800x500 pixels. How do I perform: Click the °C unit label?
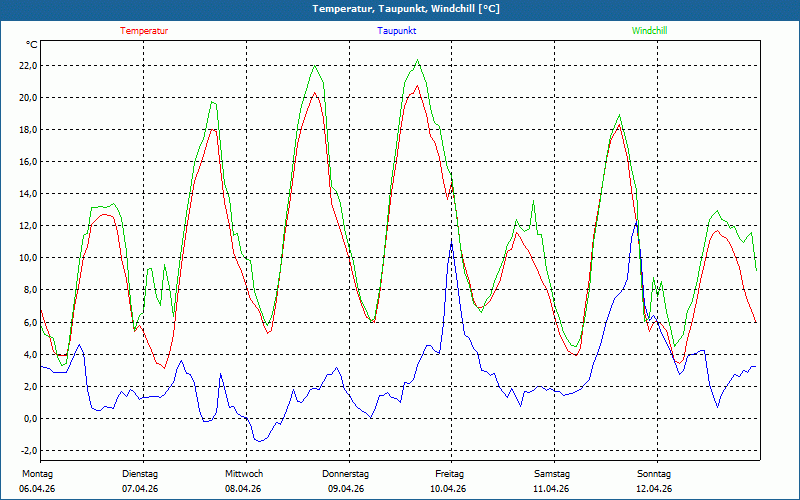click(32, 45)
